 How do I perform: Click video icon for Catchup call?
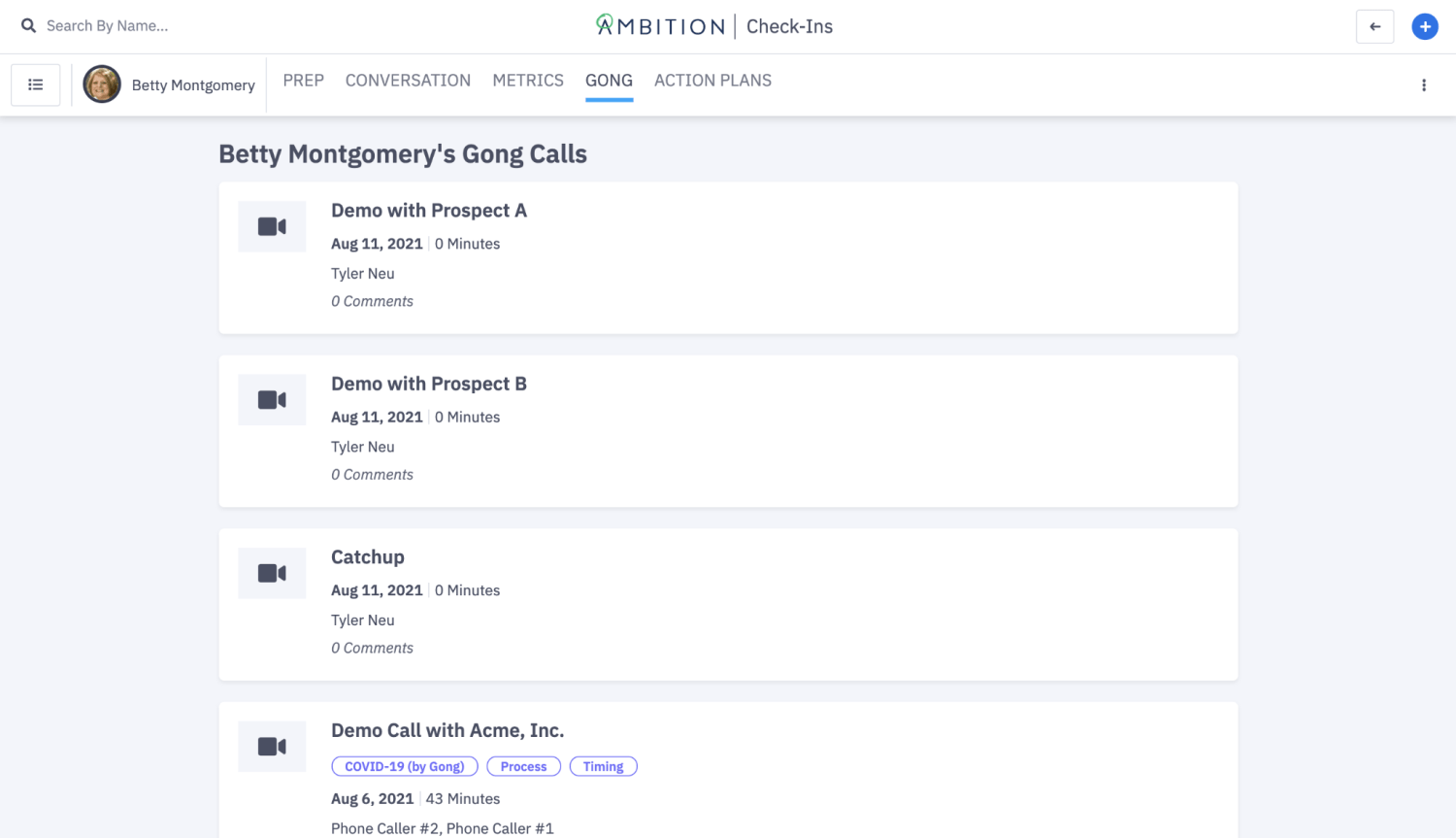[x=272, y=574]
